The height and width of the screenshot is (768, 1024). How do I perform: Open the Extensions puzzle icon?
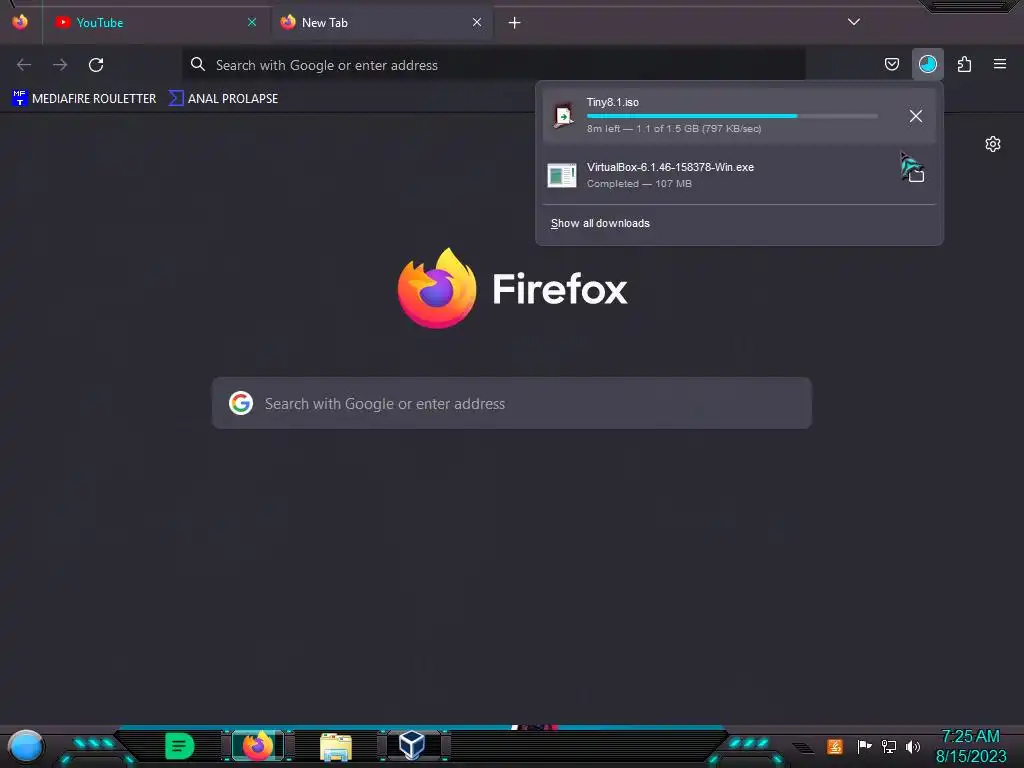click(x=964, y=64)
